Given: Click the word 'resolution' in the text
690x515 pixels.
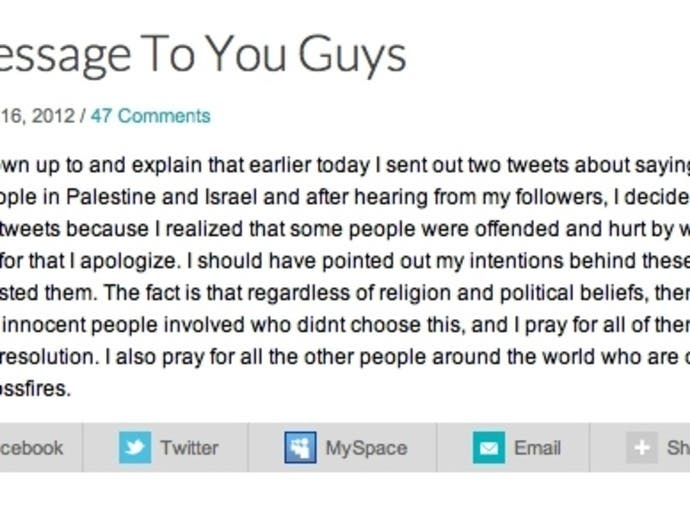Looking at the screenshot, I should (x=47, y=357).
